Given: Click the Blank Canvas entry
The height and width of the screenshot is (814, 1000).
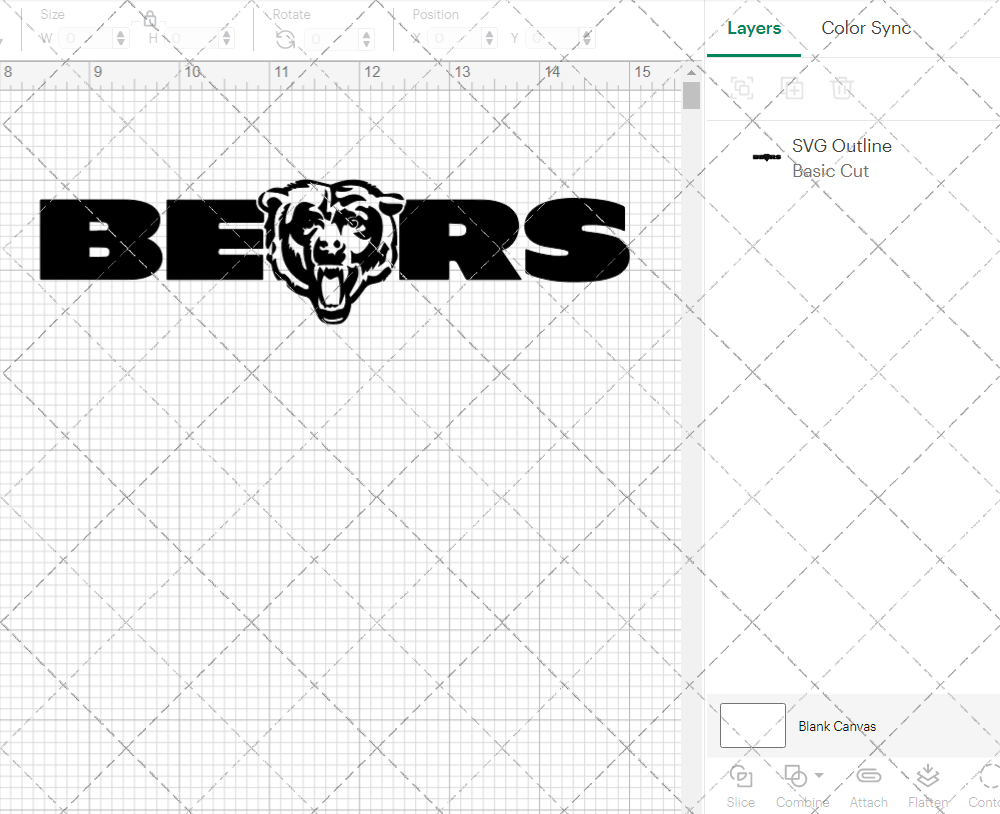Looking at the screenshot, I should point(838,726).
